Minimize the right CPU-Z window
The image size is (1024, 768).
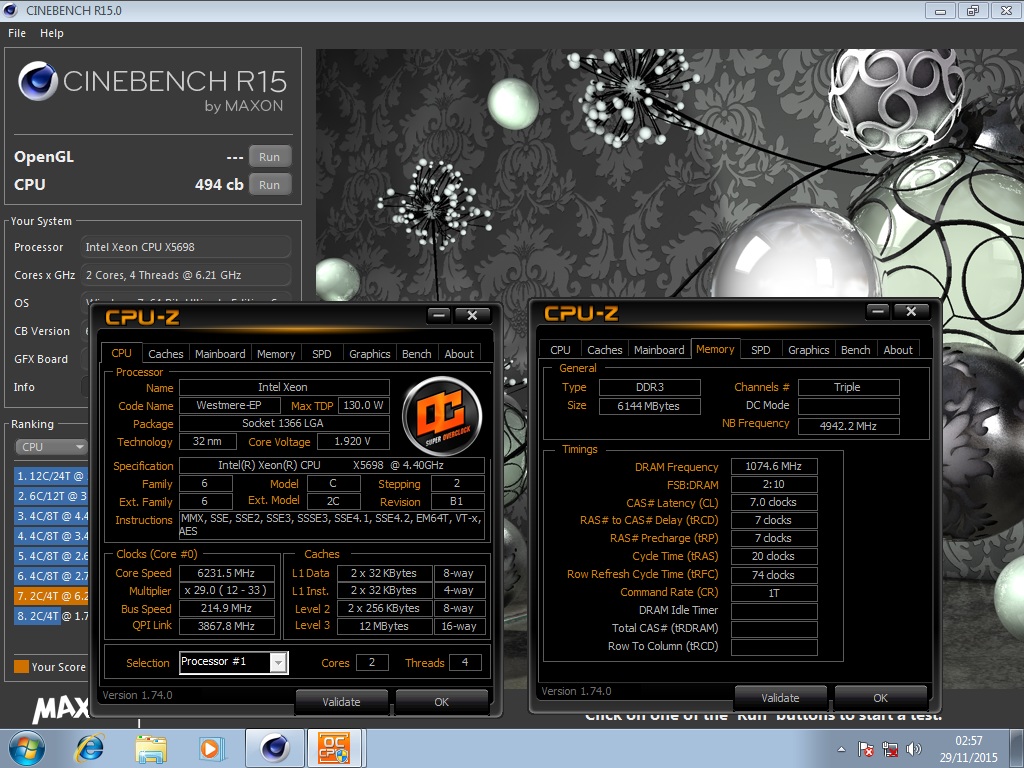tap(878, 312)
